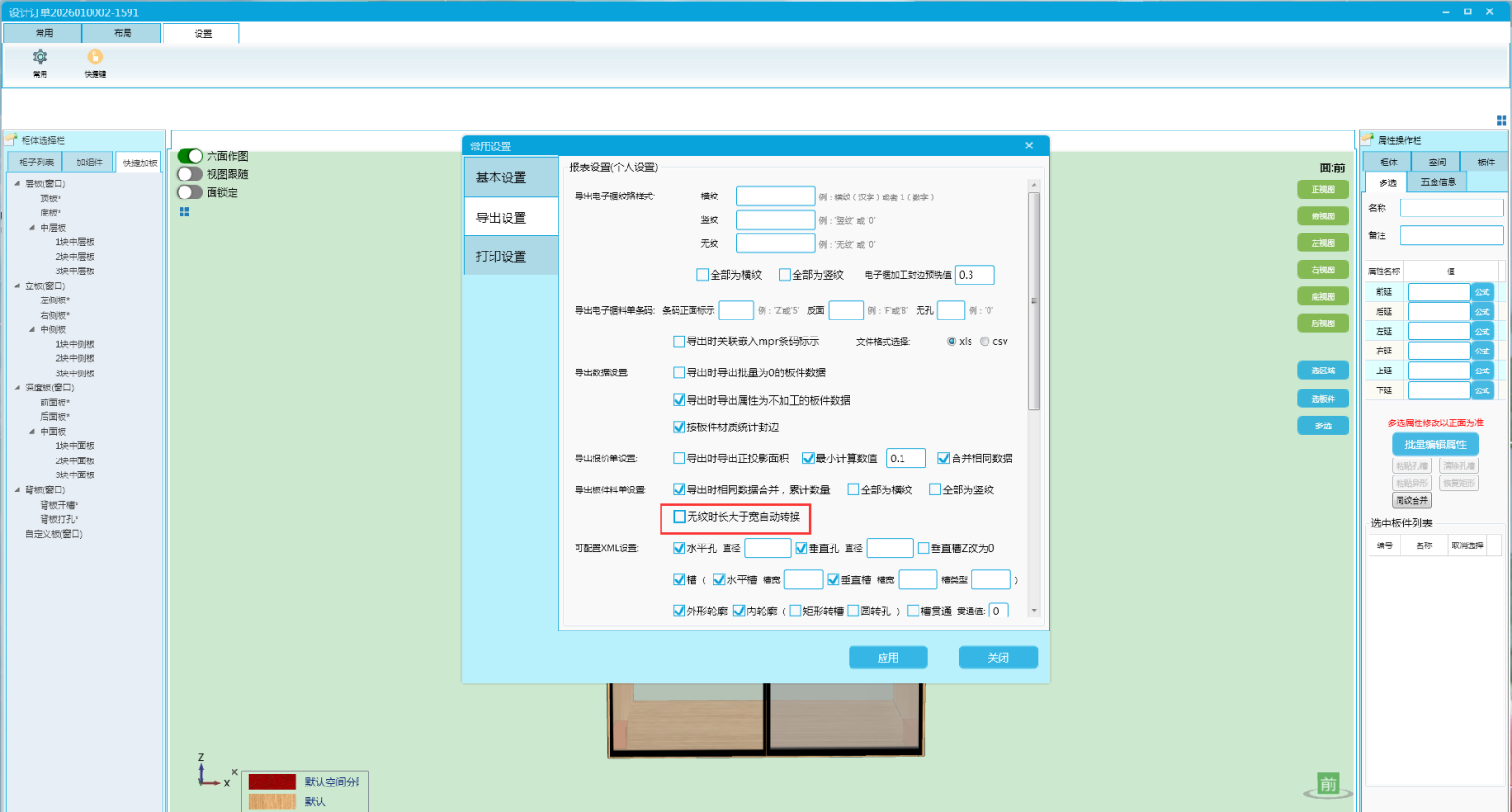Switch to the 柜子列表 tab
Viewport: 1512px width, 812px height.
tap(37, 163)
